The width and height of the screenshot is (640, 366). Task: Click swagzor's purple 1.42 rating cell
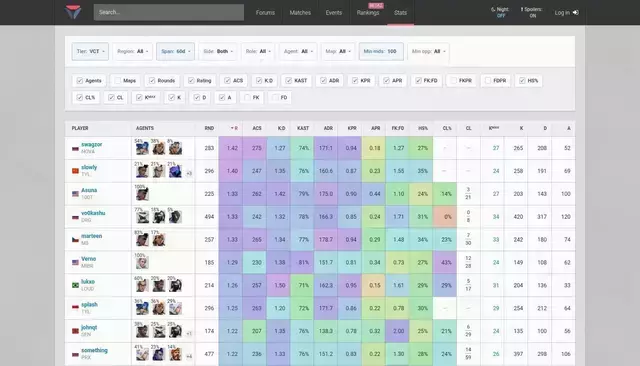[231, 148]
